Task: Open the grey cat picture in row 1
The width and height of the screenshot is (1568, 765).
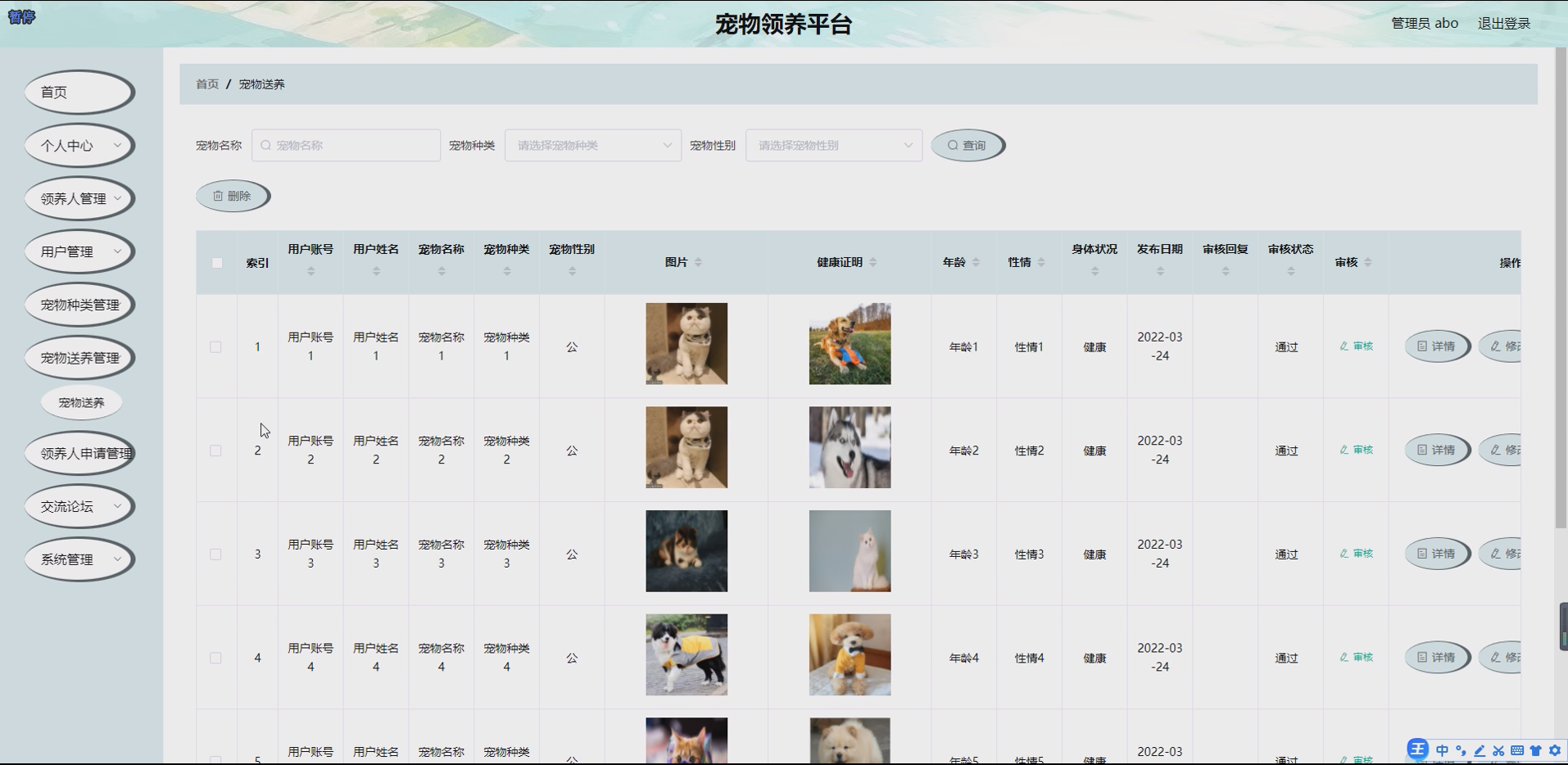Action: 687,344
